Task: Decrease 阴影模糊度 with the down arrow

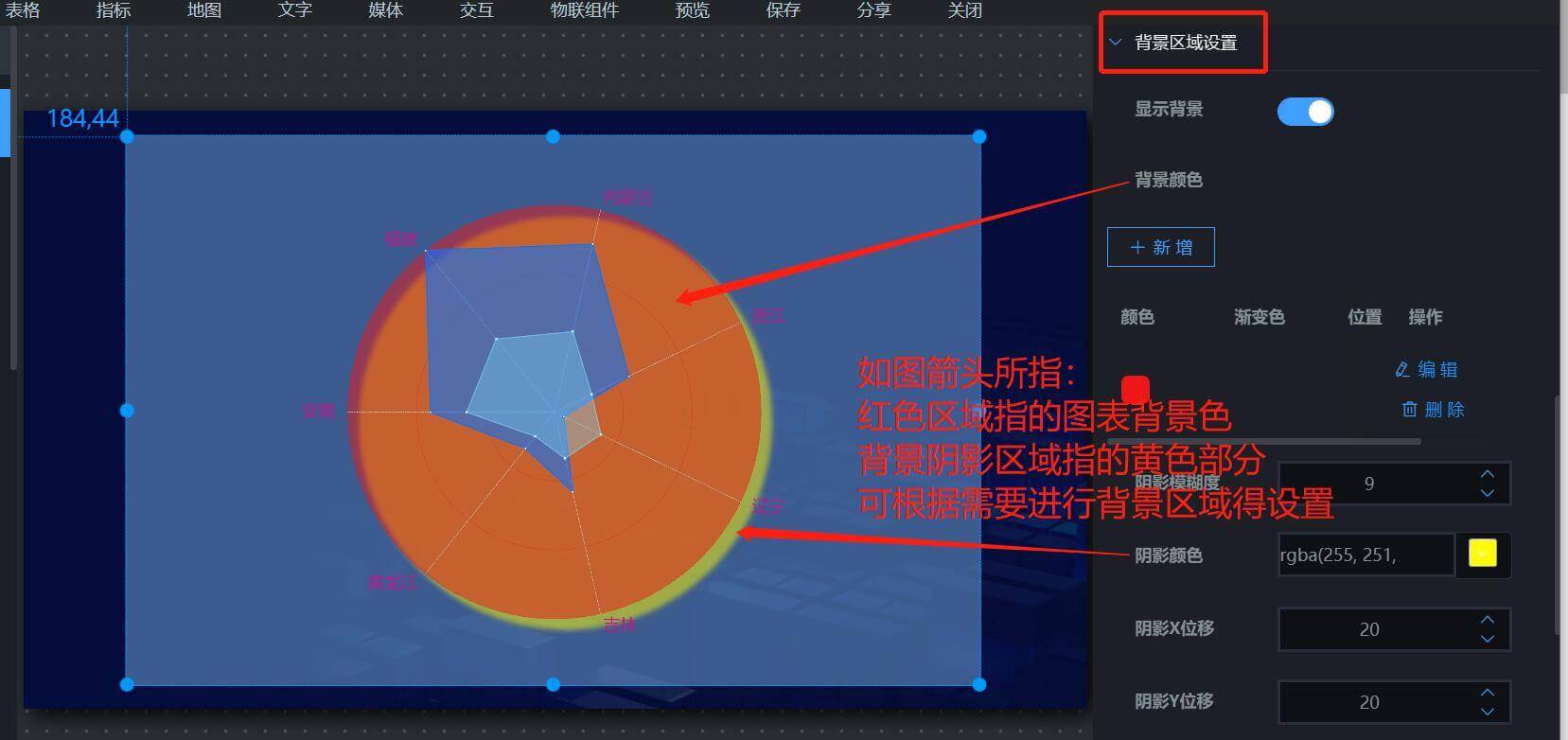Action: [1488, 494]
